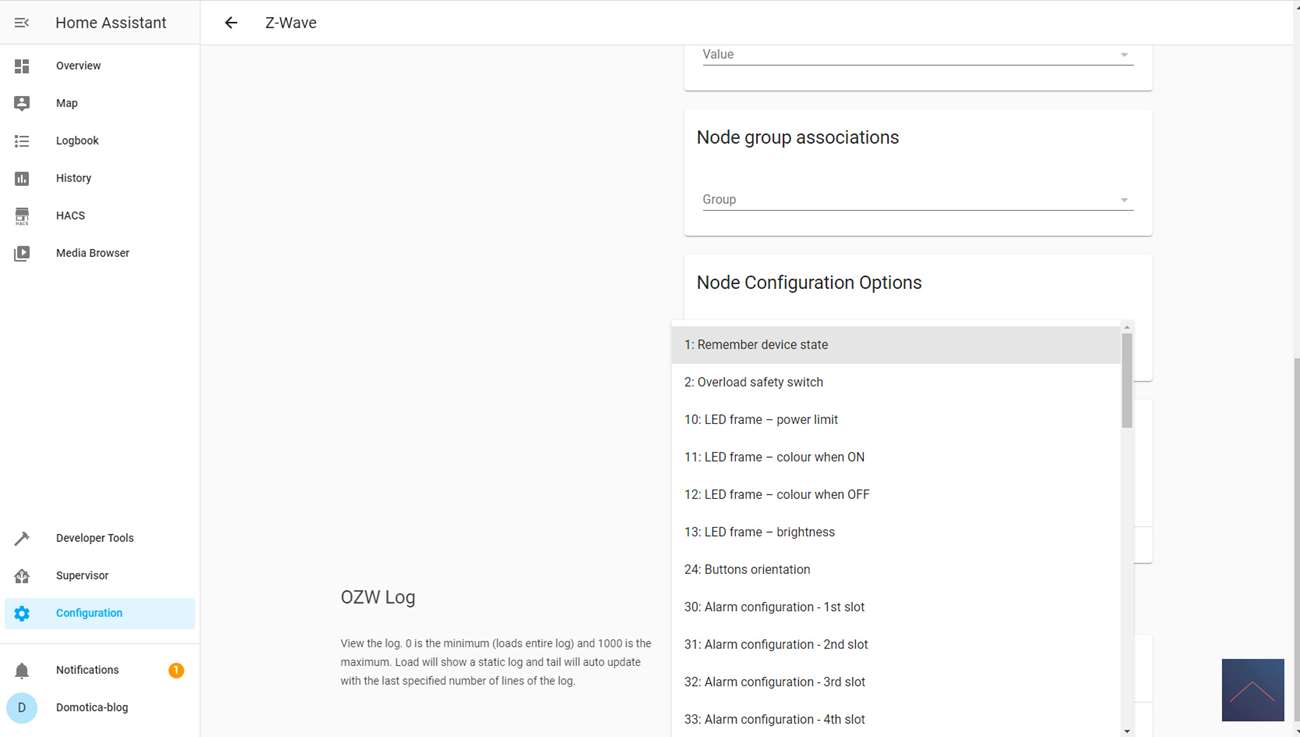Viewport: 1300px width, 737px height.
Task: Open the Configuration menu item
Action: [89, 613]
